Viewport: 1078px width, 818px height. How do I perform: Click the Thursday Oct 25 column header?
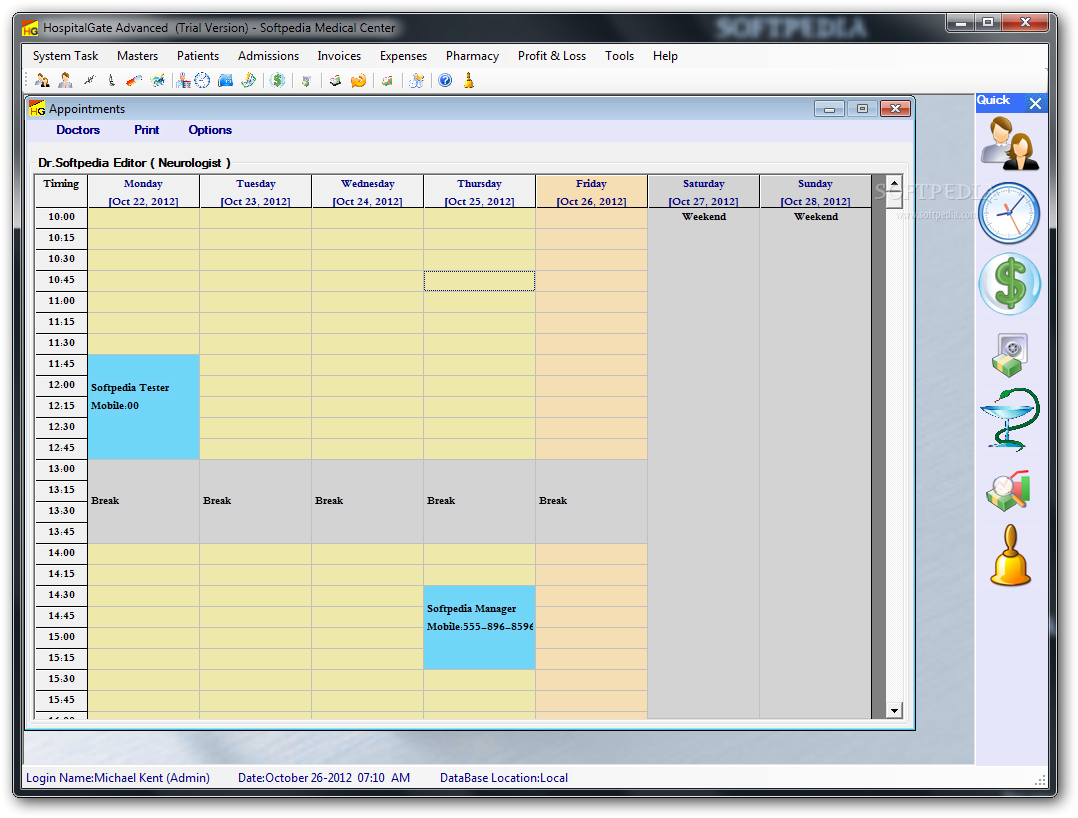479,192
